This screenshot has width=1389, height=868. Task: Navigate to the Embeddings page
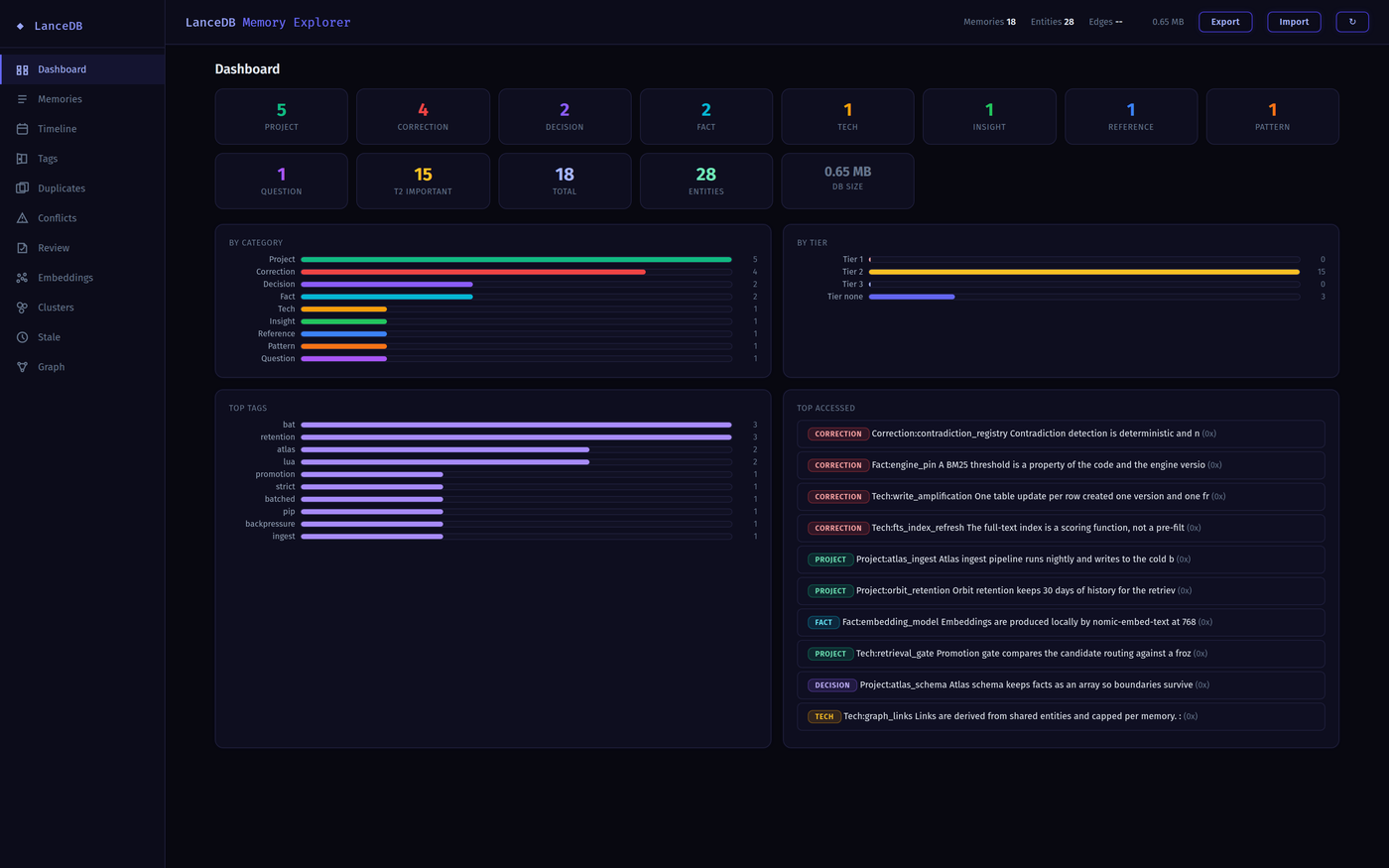(x=82, y=278)
